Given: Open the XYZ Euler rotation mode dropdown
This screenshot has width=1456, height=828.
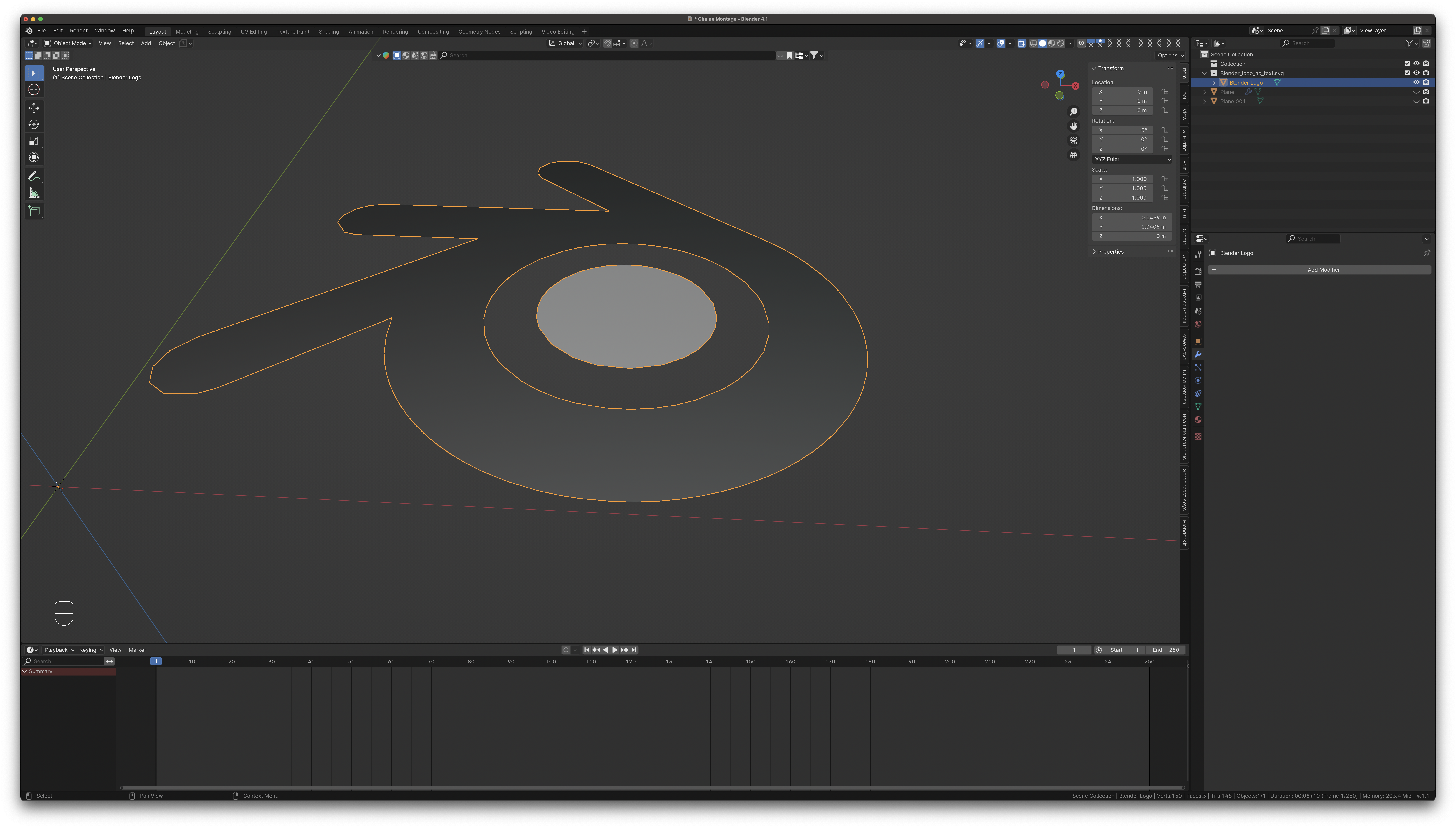Looking at the screenshot, I should point(1132,159).
